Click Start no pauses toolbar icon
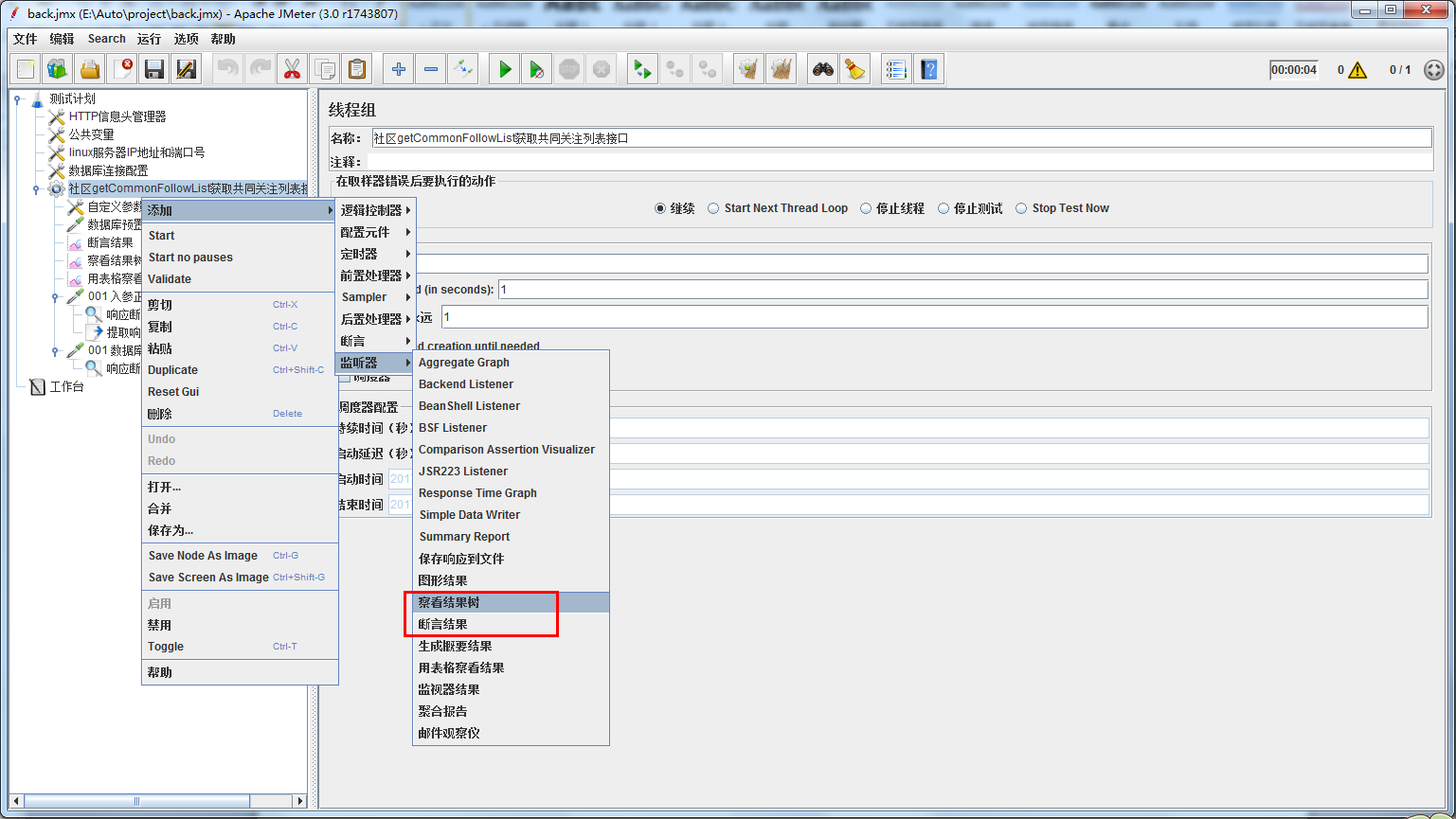This screenshot has width=1456, height=819. 537,69
